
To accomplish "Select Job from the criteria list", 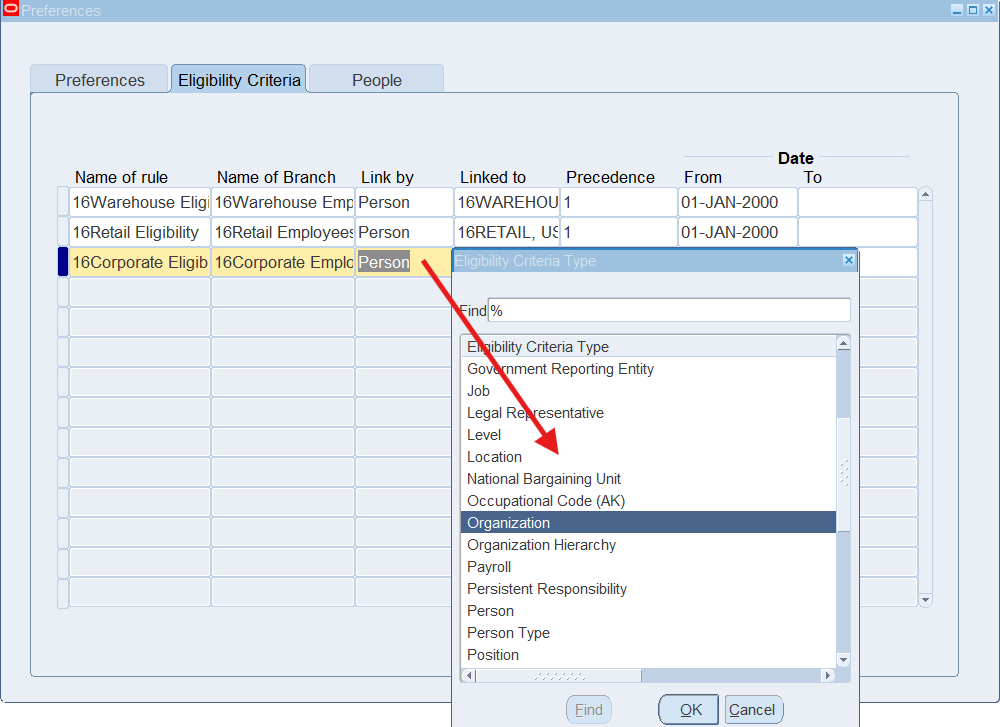I will tap(477, 391).
